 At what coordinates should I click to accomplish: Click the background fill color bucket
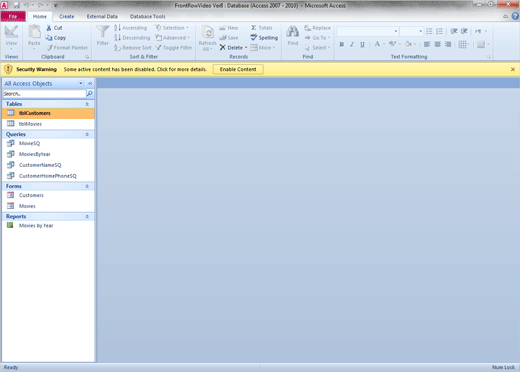point(408,44)
